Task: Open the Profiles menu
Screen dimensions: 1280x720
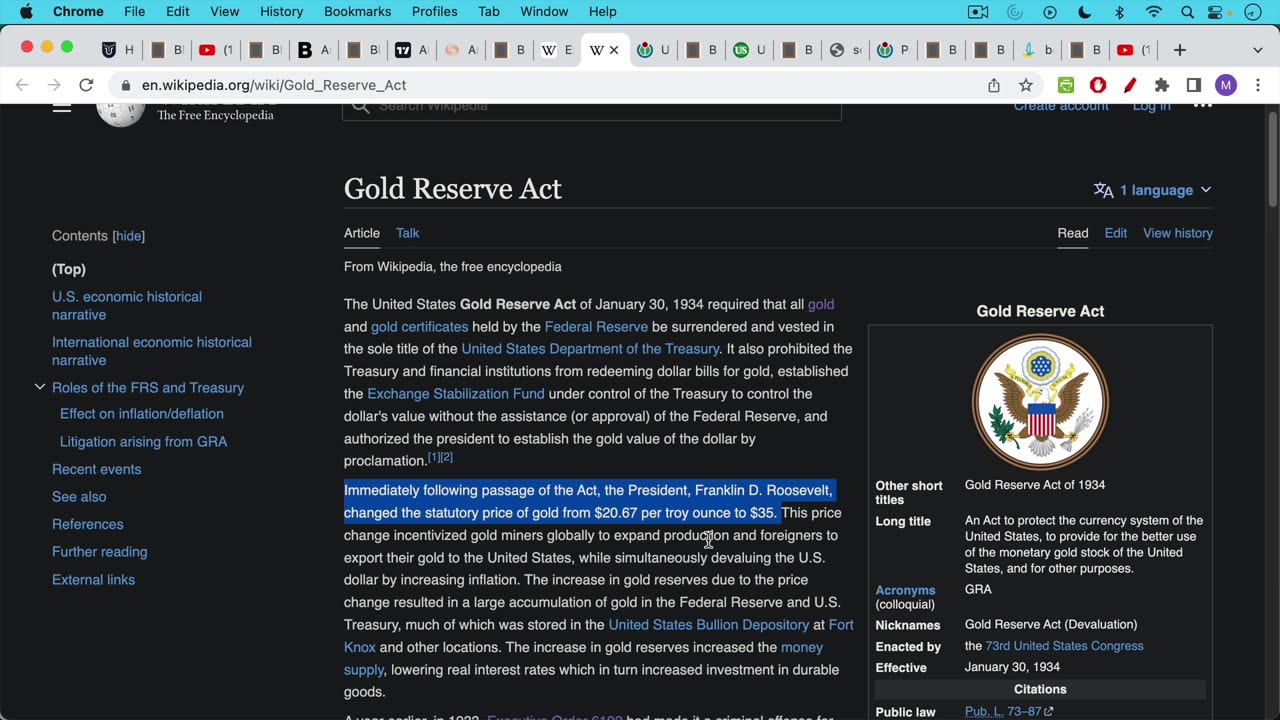Action: point(435,11)
